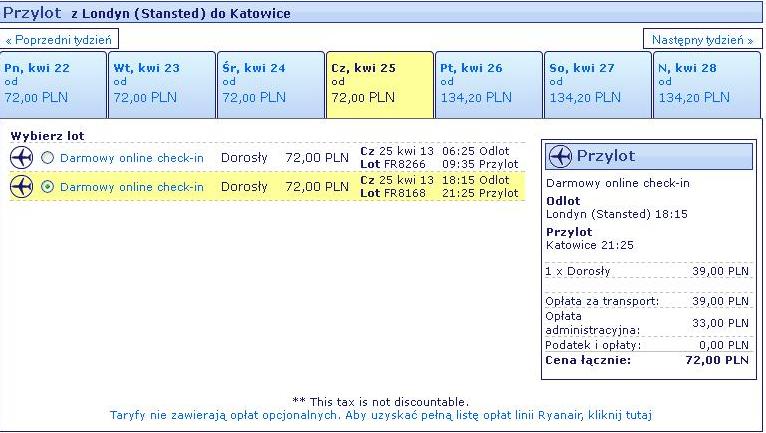Go to Następny tydzień (next week)
The width and height of the screenshot is (766, 433).
coord(702,40)
